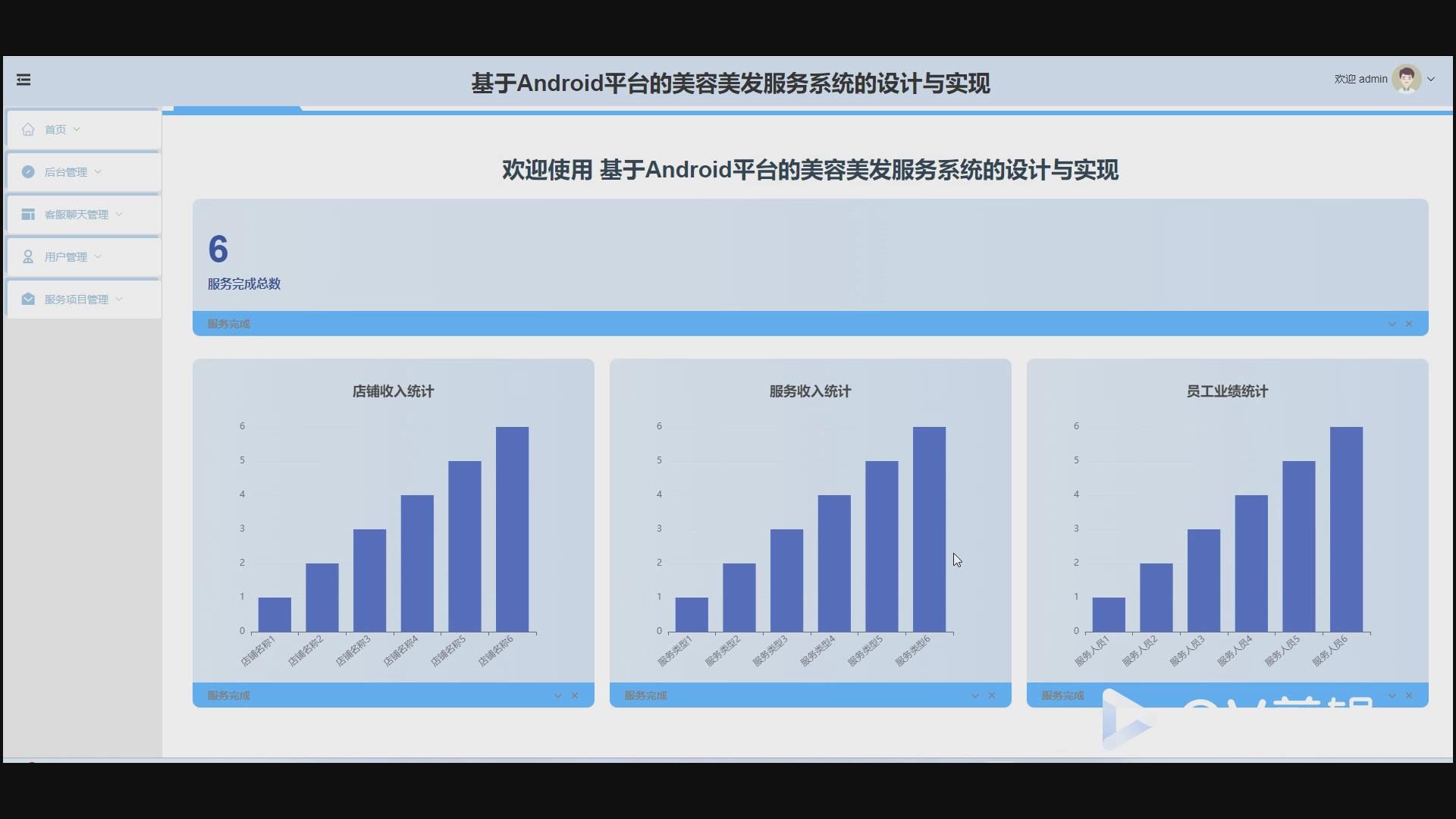Click the 客服聊天管理 panel icon
Image resolution: width=1456 pixels, height=819 pixels.
pyautogui.click(x=28, y=214)
